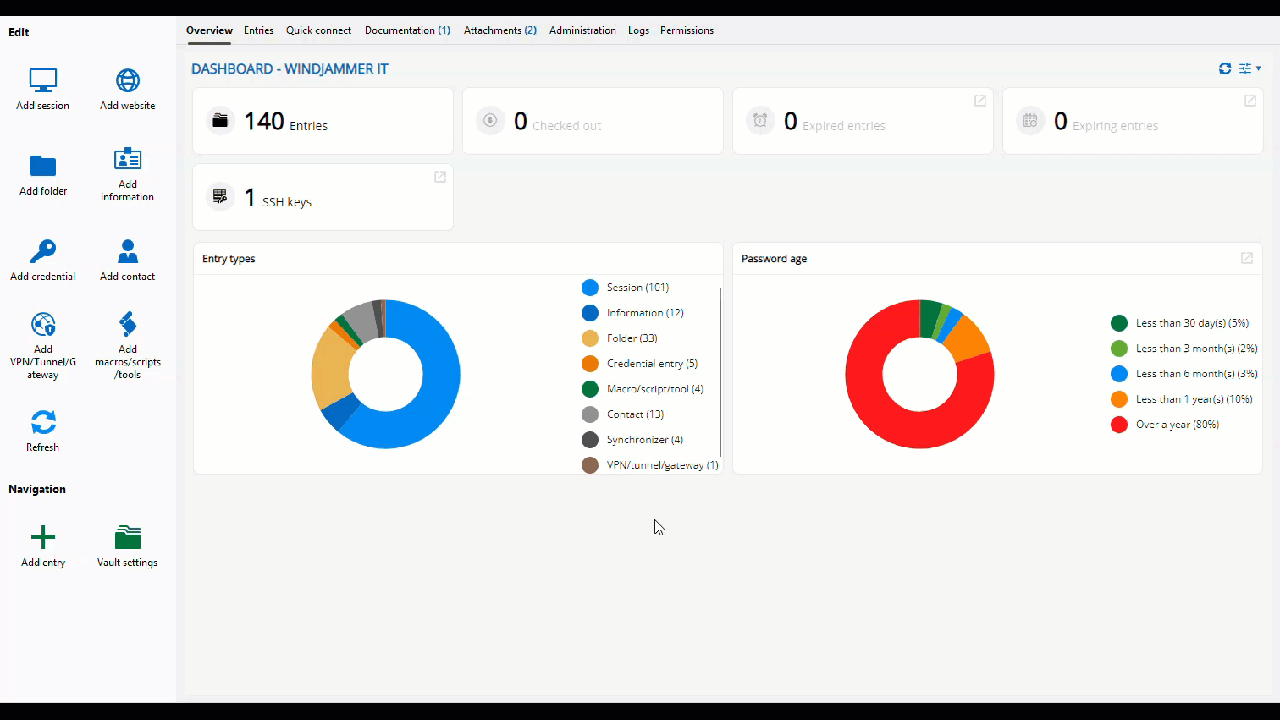Click the Vault settings folder icon
This screenshot has width=1280, height=720.
[x=128, y=537]
